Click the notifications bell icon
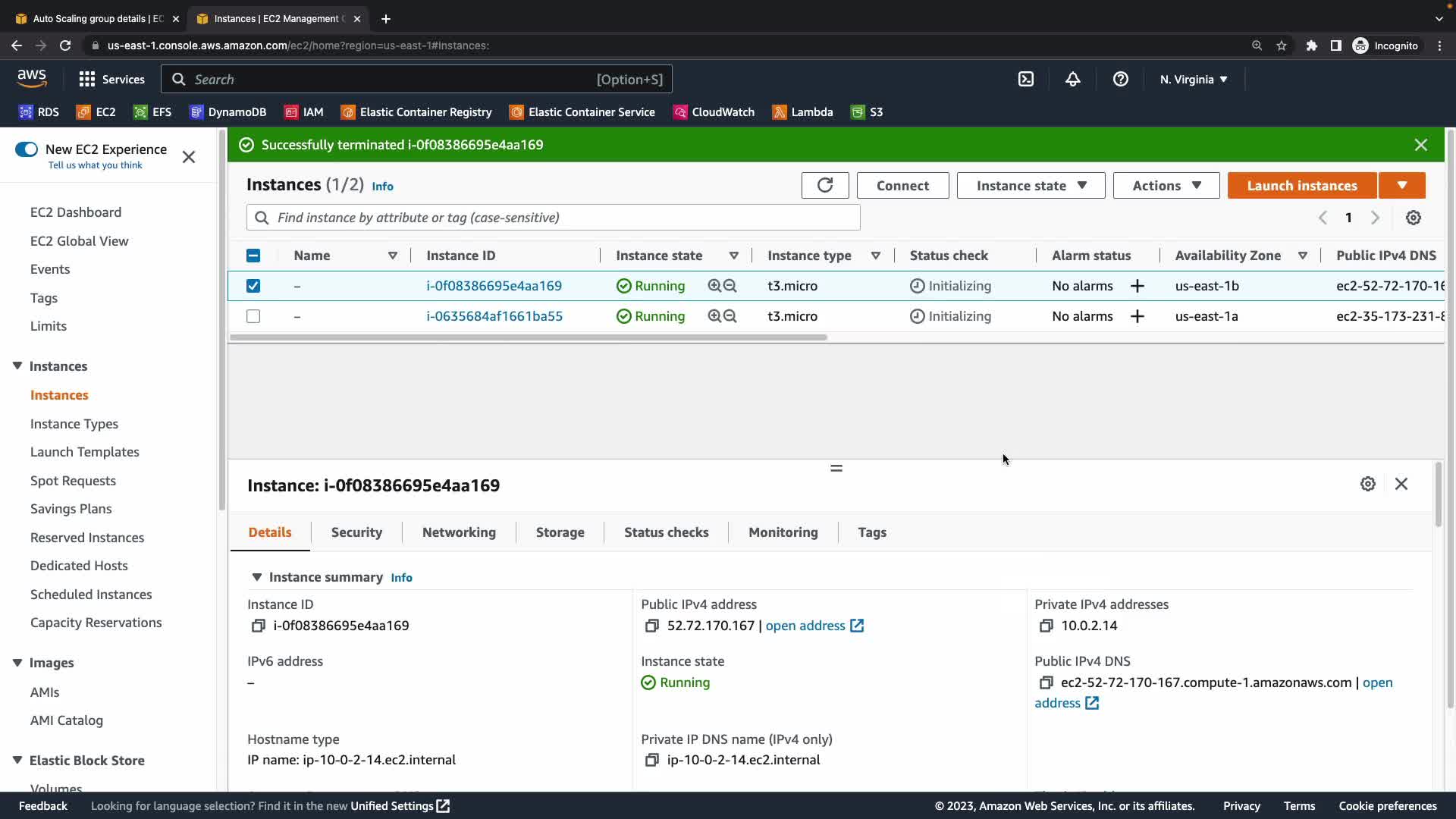Viewport: 1456px width, 819px height. click(1072, 79)
